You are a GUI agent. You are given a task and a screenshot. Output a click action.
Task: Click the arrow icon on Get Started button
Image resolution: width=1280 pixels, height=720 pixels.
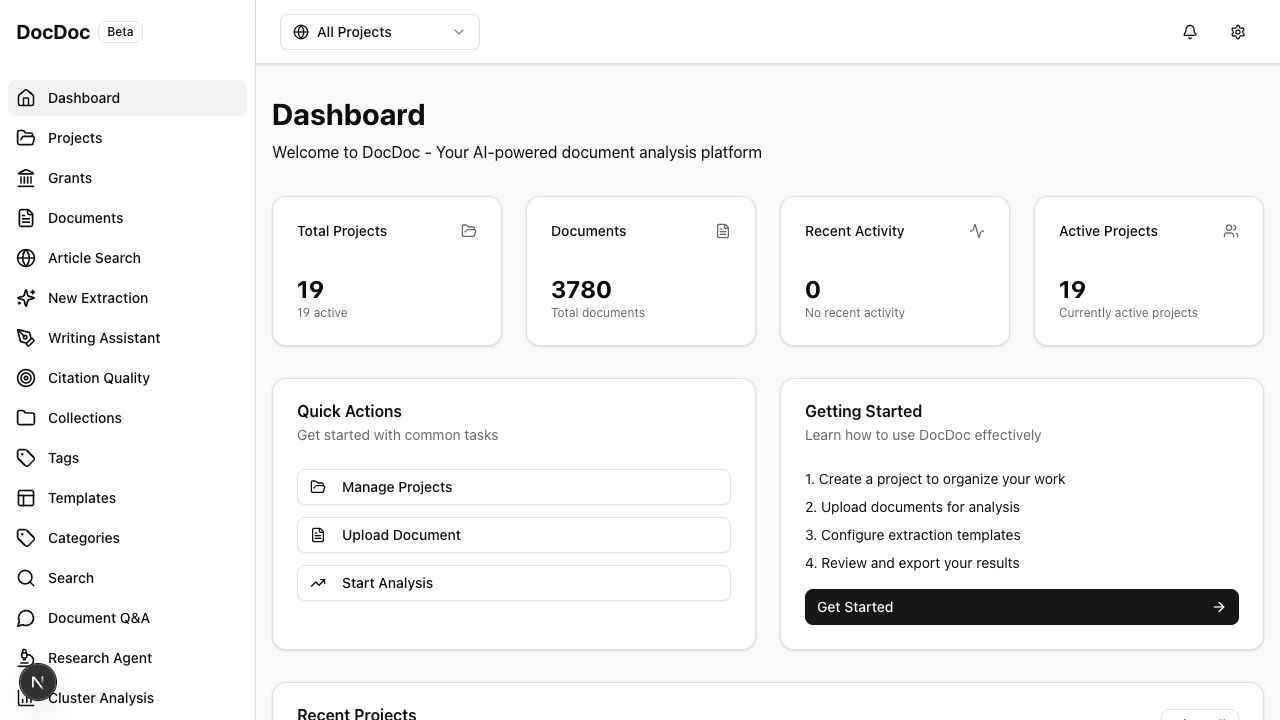[x=1219, y=607]
